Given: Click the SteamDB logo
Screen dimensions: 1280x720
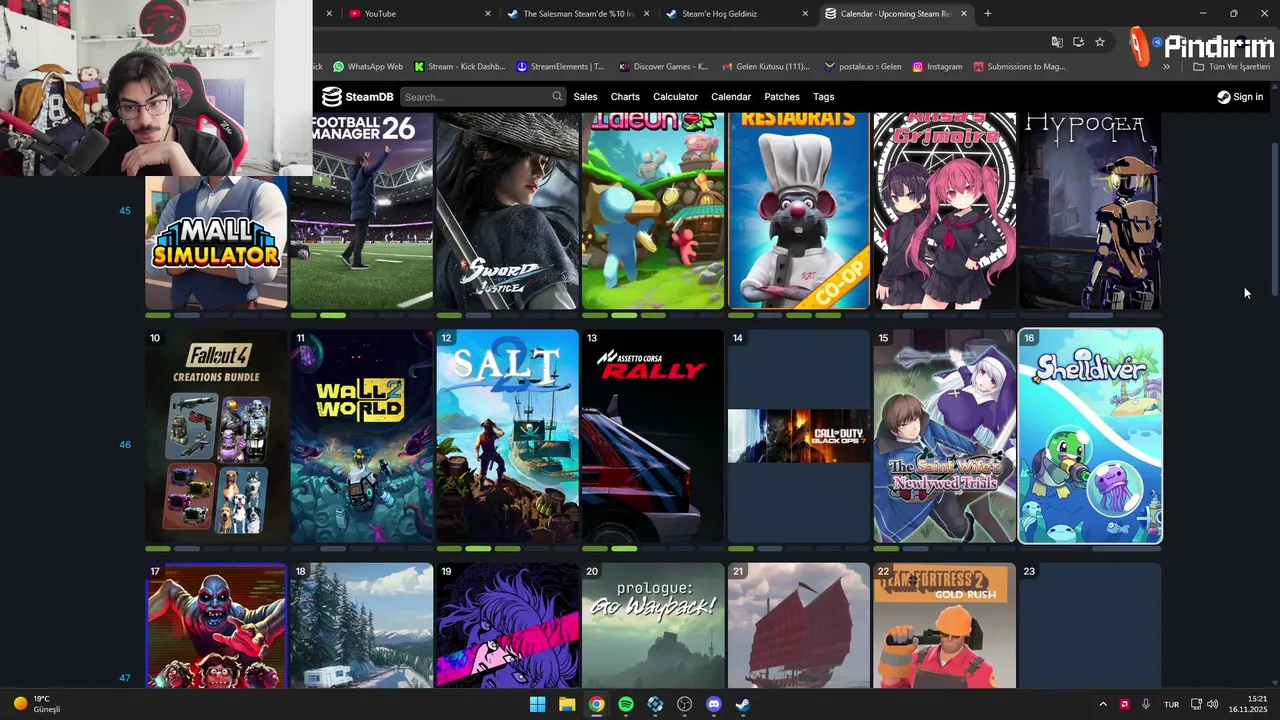Looking at the screenshot, I should (x=357, y=97).
